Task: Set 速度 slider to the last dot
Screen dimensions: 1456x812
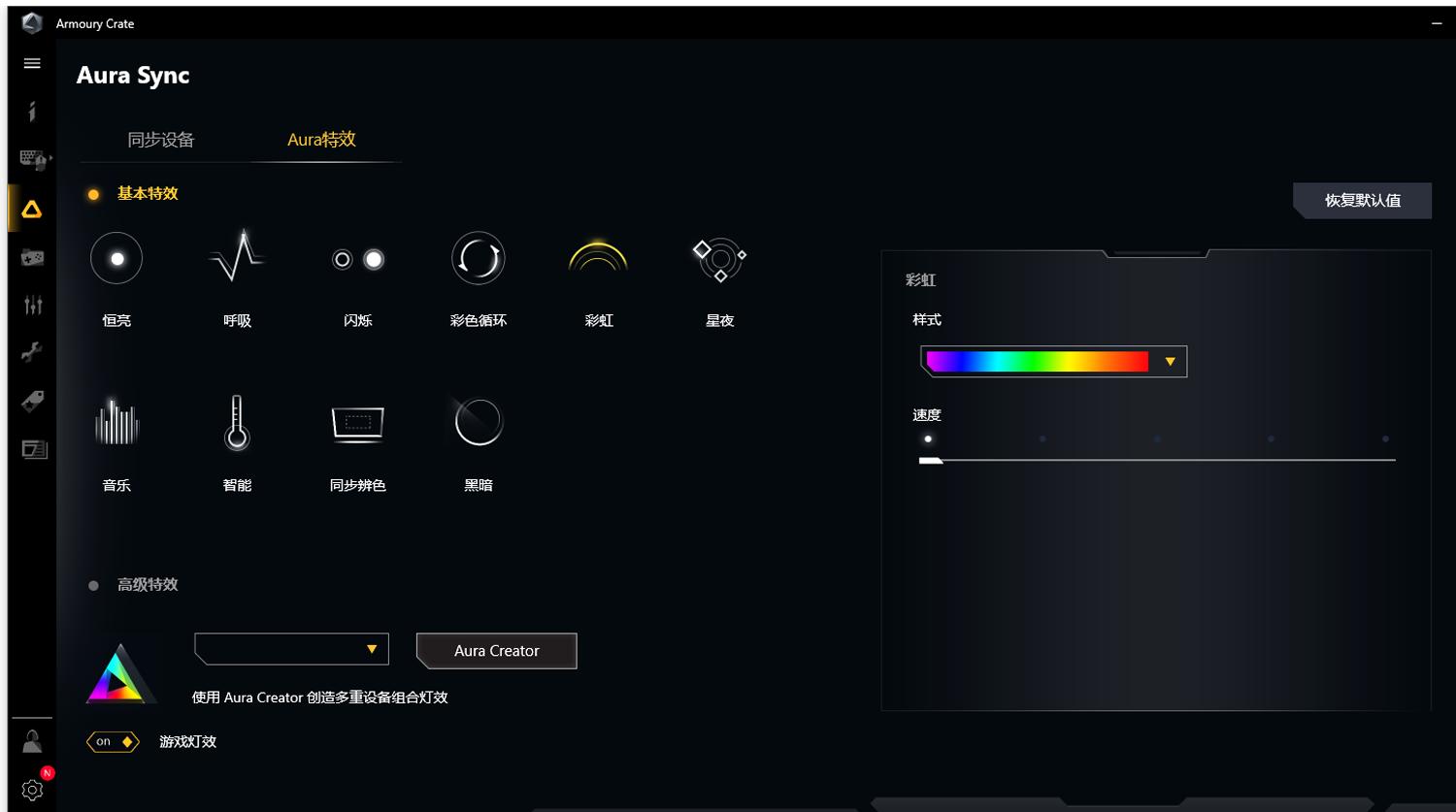Action: [1385, 439]
